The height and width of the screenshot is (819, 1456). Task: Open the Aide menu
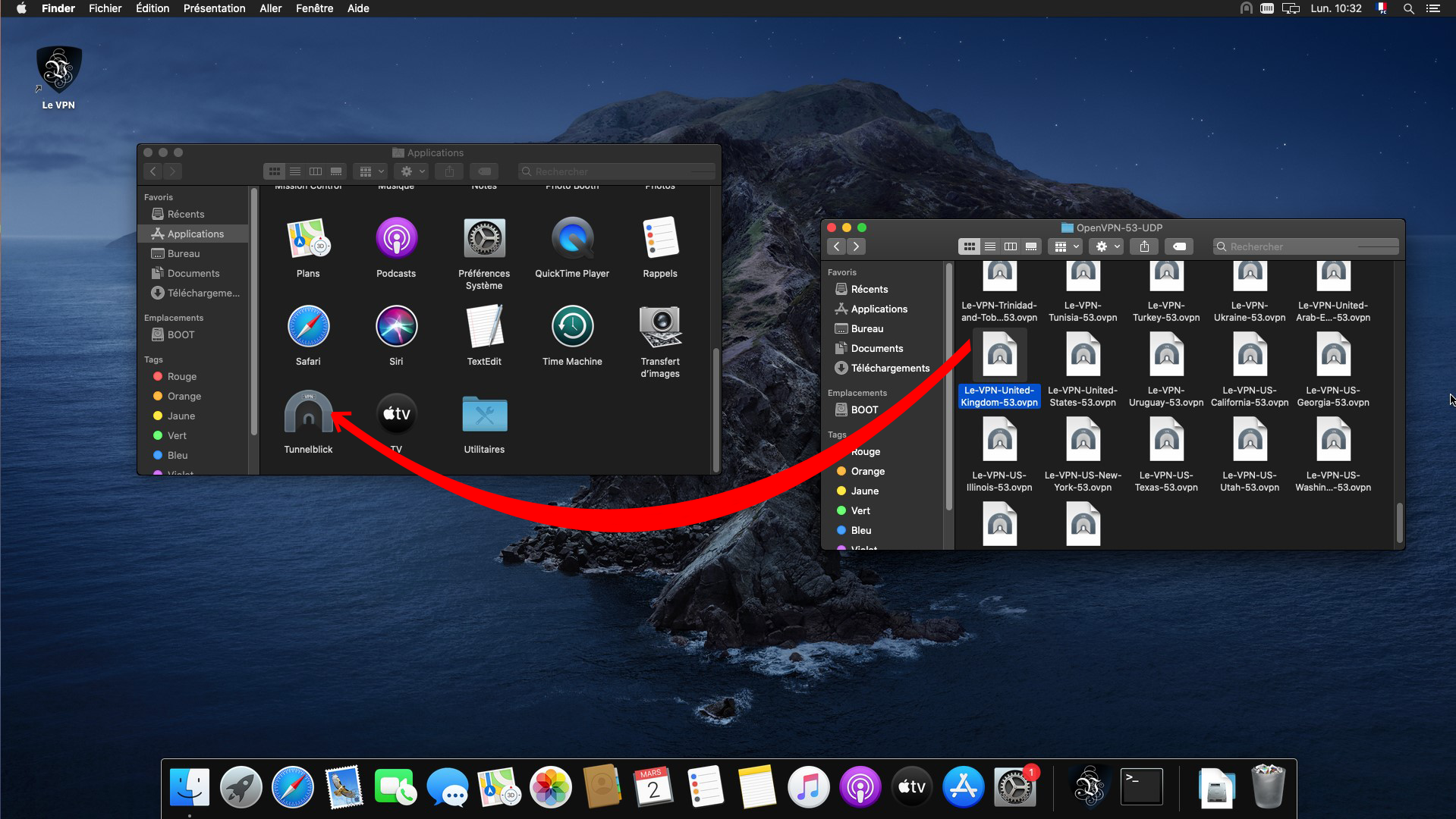358,8
